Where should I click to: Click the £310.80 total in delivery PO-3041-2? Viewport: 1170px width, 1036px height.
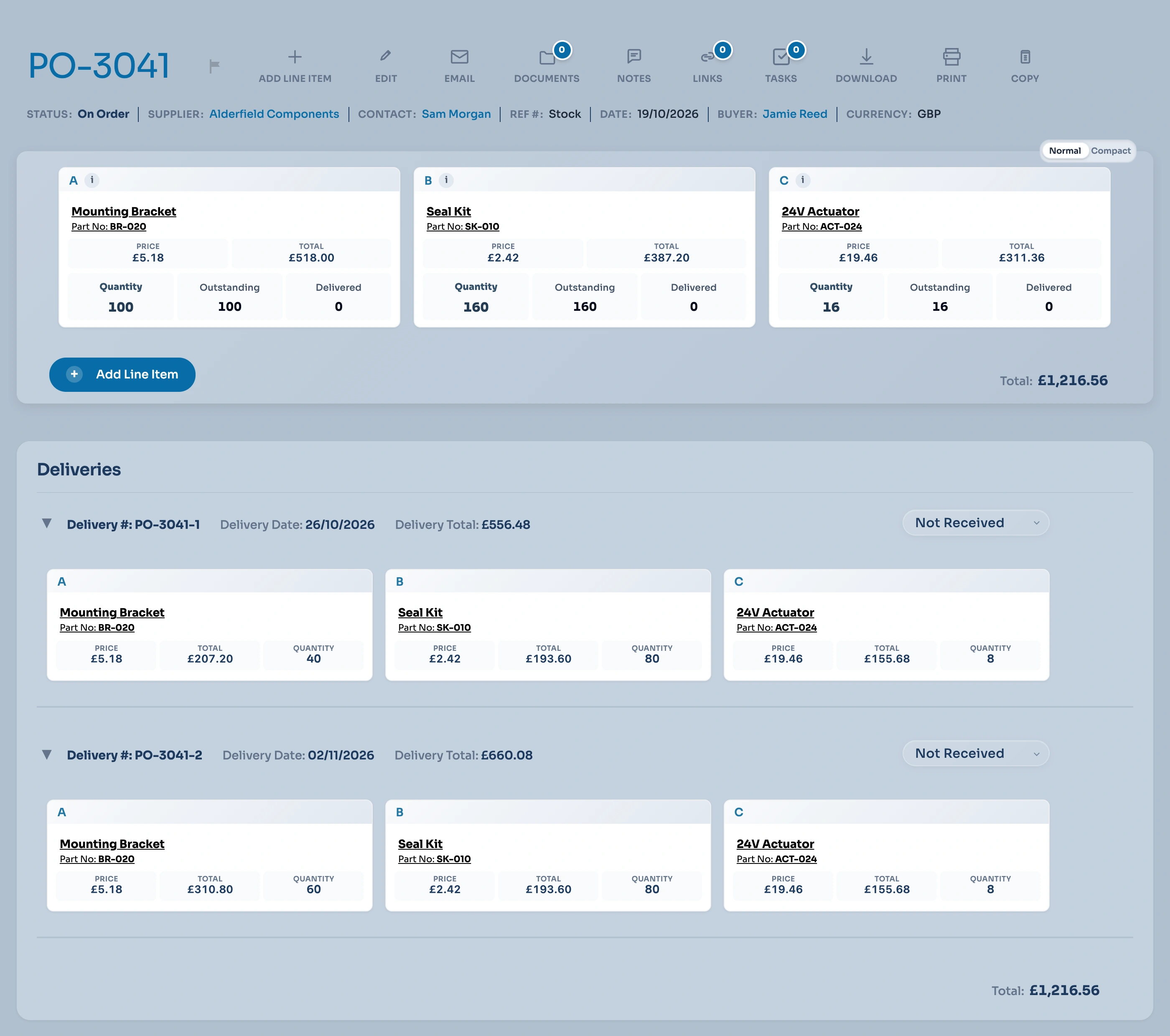tap(210, 889)
